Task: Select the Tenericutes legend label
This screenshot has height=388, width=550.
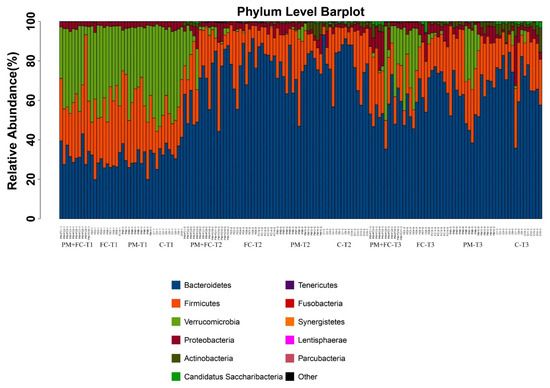Action: tap(317, 285)
